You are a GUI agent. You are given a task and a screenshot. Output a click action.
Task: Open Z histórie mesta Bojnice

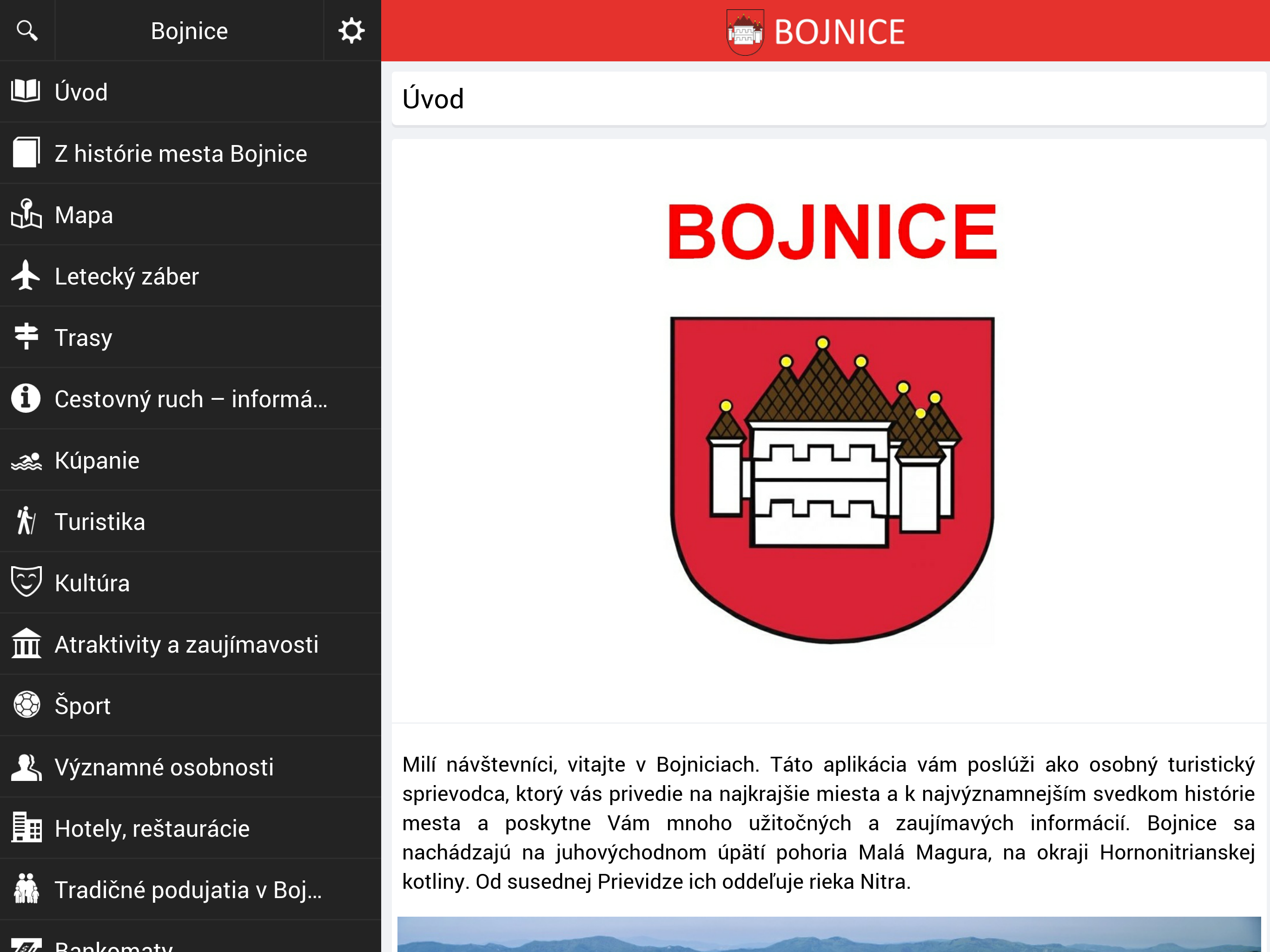[191, 153]
